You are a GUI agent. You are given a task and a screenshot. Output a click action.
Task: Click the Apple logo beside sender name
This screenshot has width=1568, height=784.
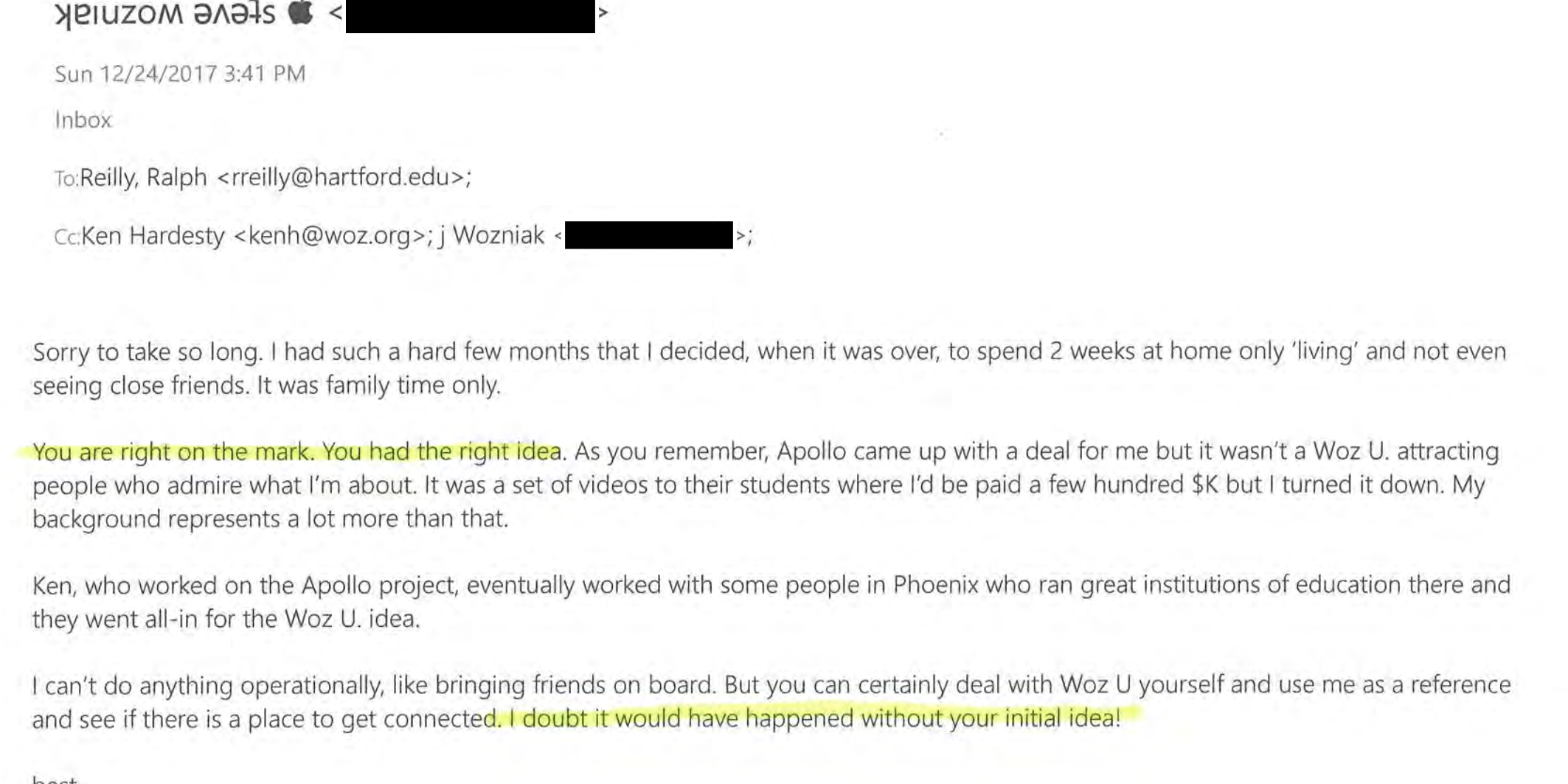(301, 13)
